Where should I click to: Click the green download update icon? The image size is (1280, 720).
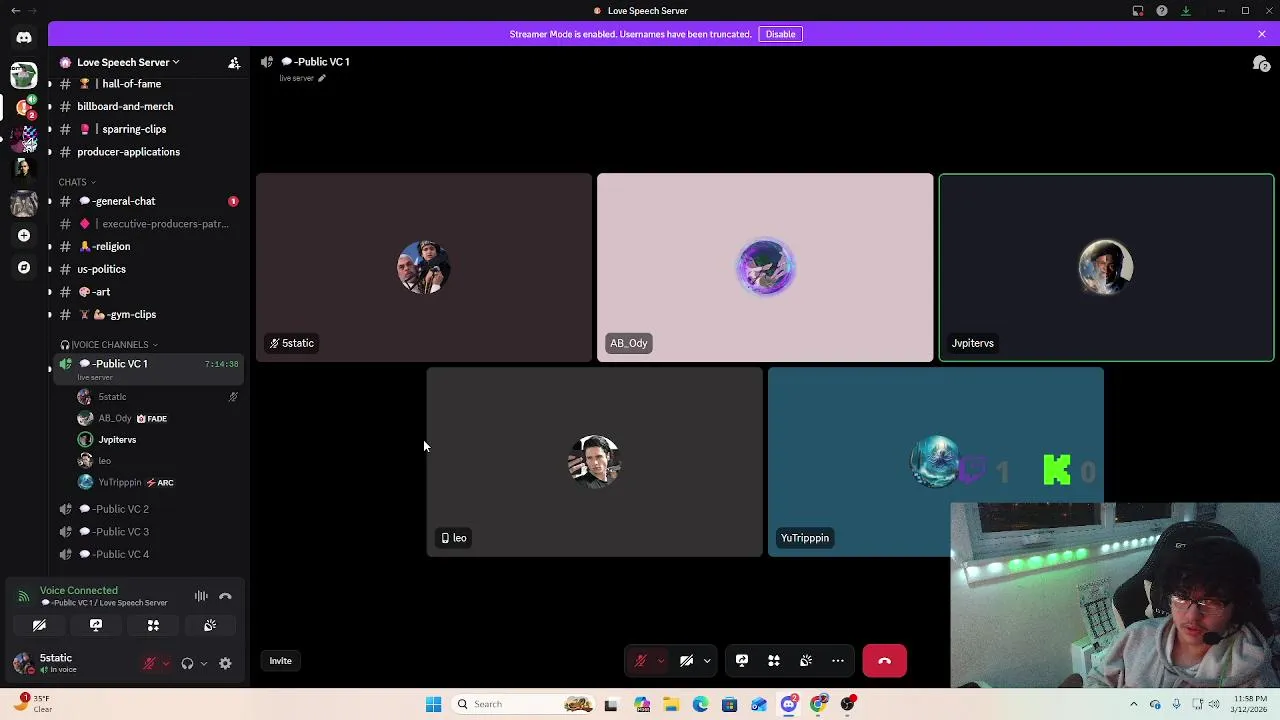[1186, 11]
